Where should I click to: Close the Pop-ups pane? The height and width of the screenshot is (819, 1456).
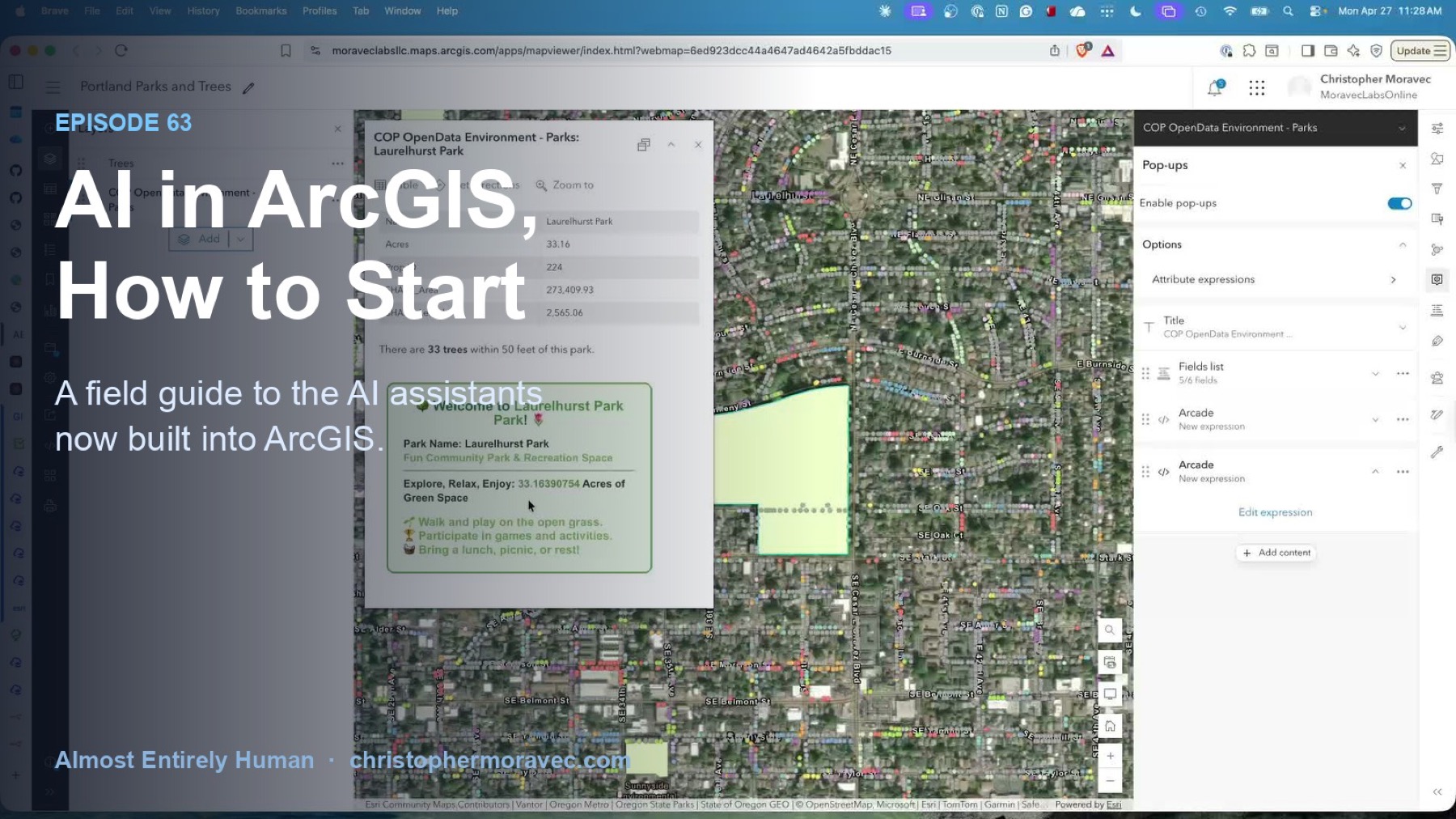[x=1403, y=165]
